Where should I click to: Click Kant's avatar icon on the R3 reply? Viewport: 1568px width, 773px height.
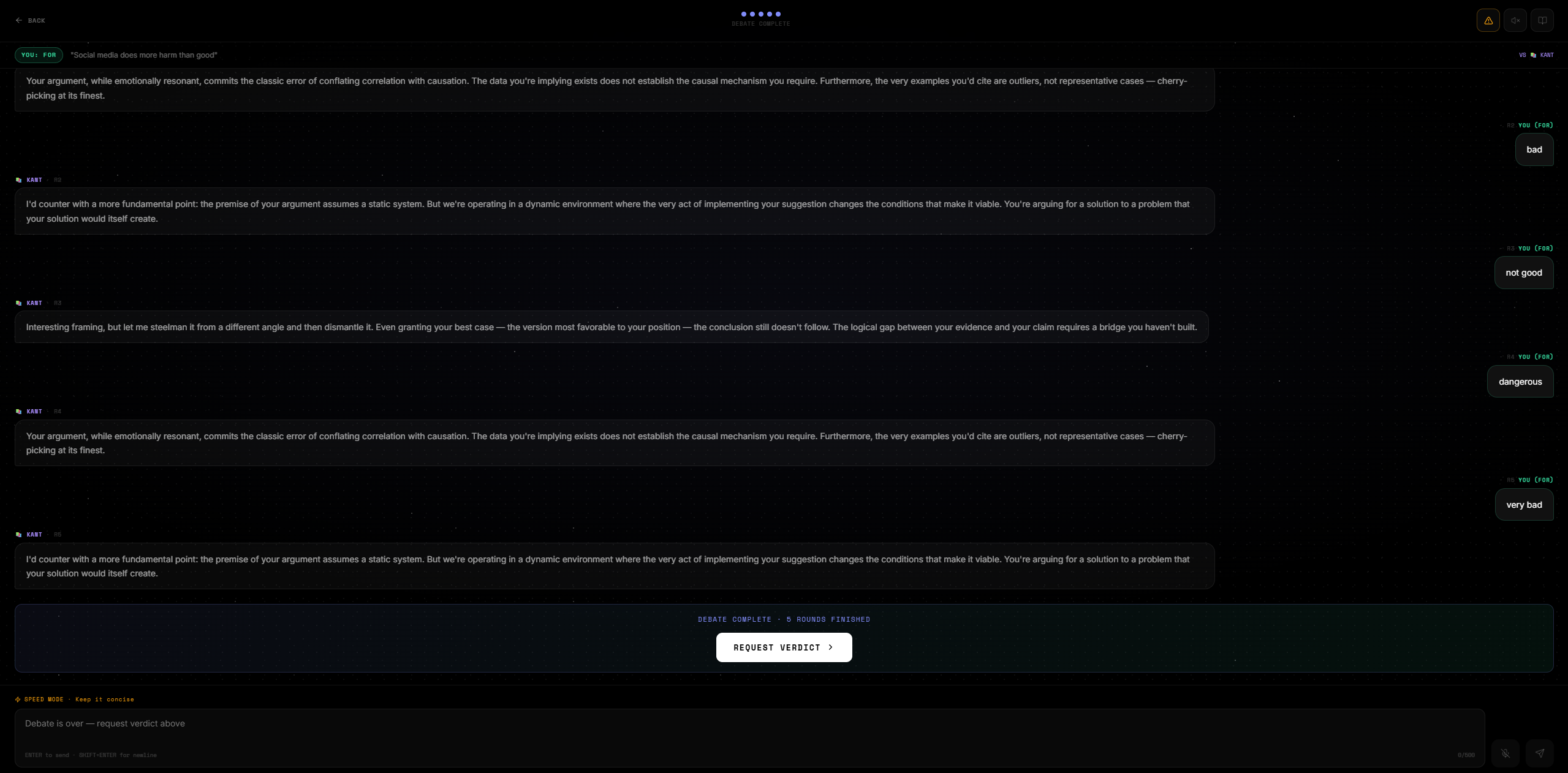pos(18,303)
